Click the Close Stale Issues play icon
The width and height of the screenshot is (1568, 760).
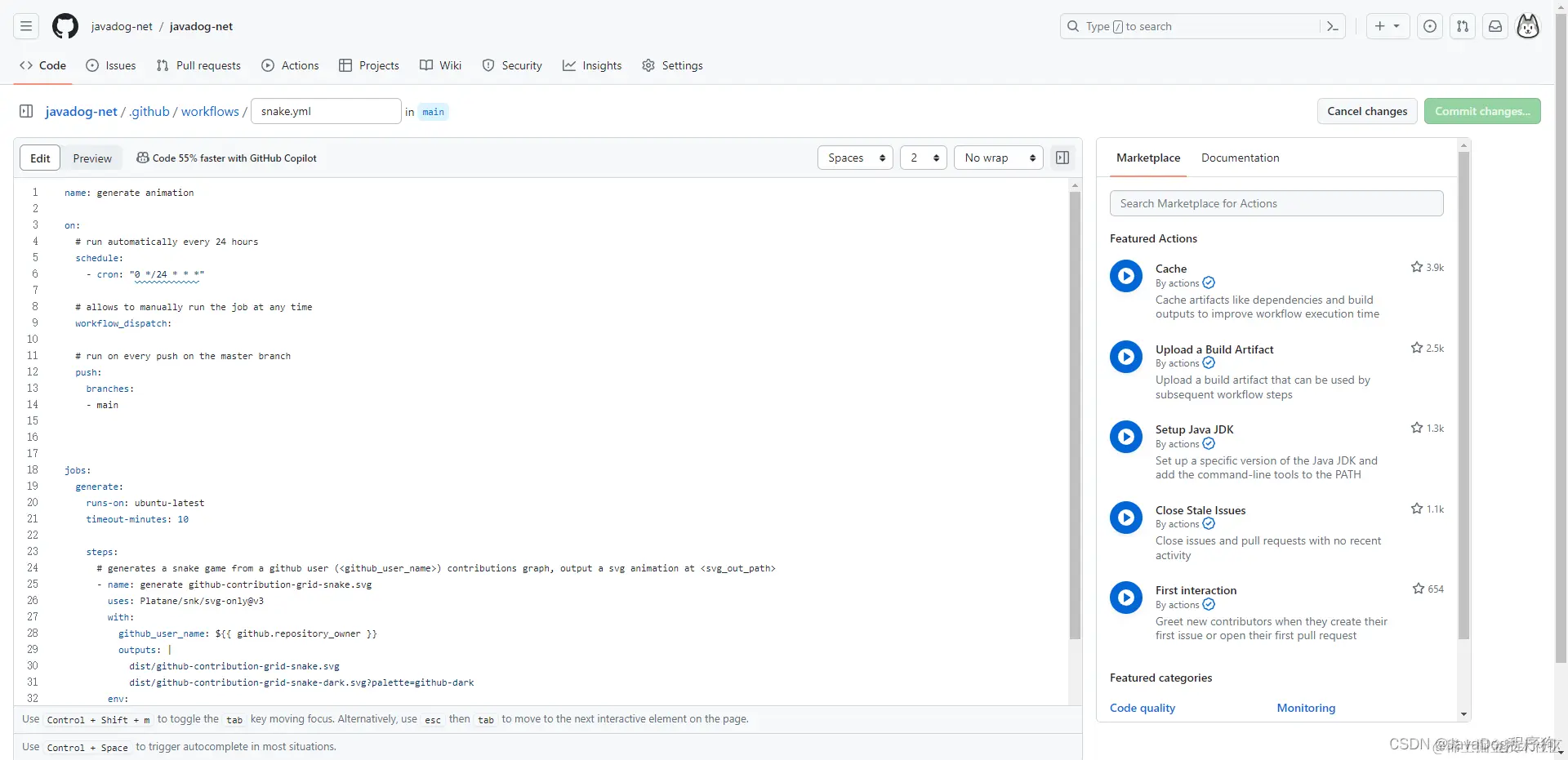pos(1126,518)
